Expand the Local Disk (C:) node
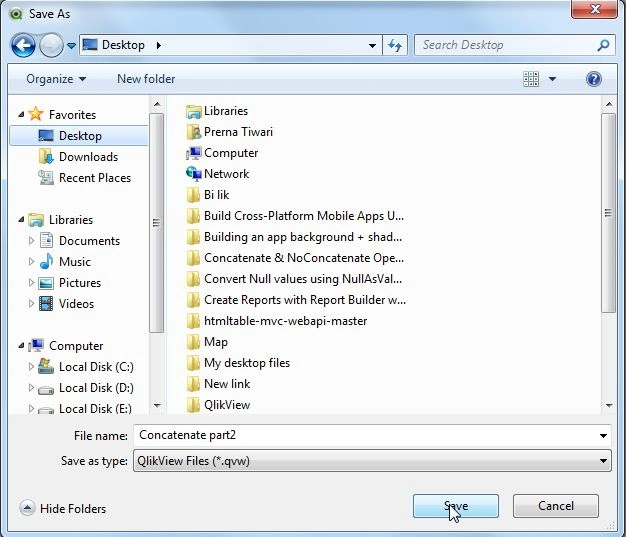Viewport: 626px width, 537px height. click(31, 367)
